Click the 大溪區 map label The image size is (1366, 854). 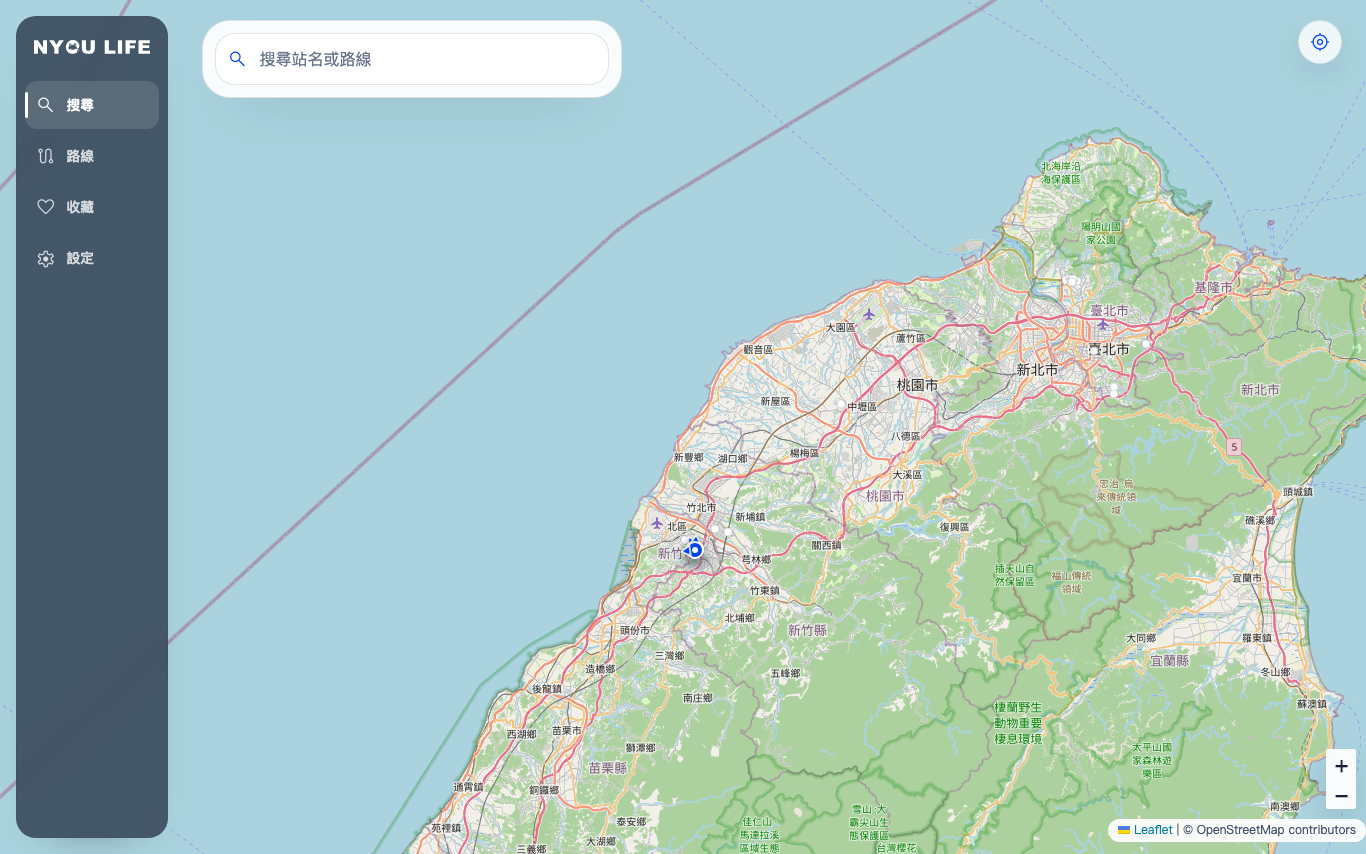[x=906, y=475]
